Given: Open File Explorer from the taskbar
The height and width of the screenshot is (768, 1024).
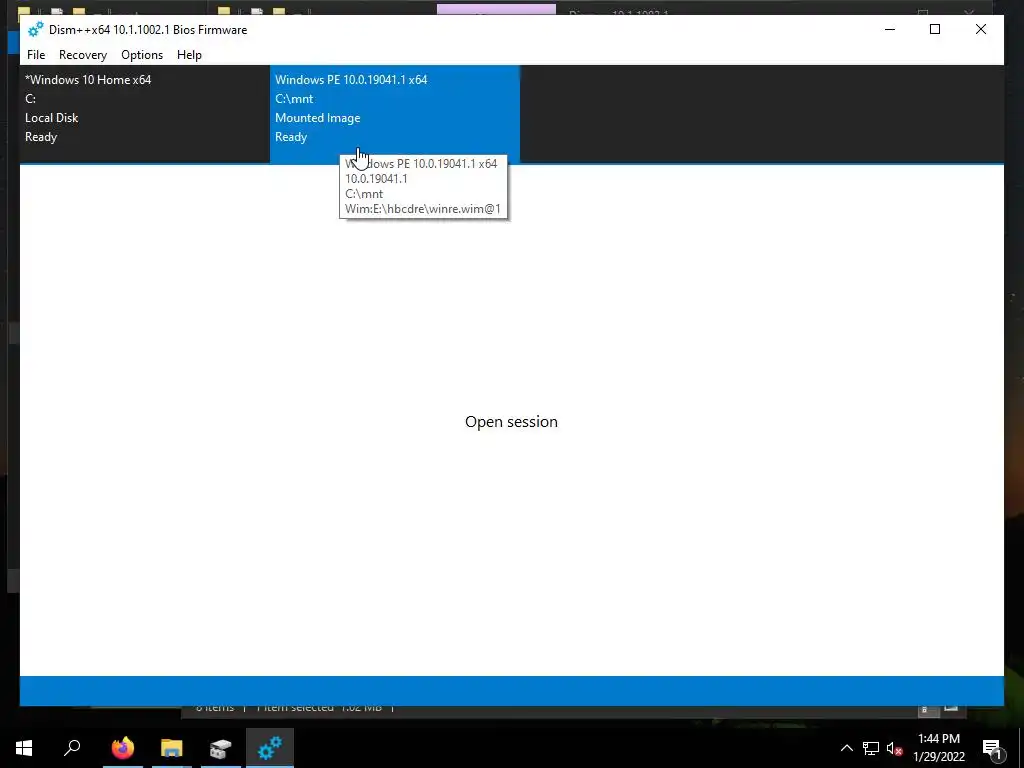Looking at the screenshot, I should pos(171,748).
